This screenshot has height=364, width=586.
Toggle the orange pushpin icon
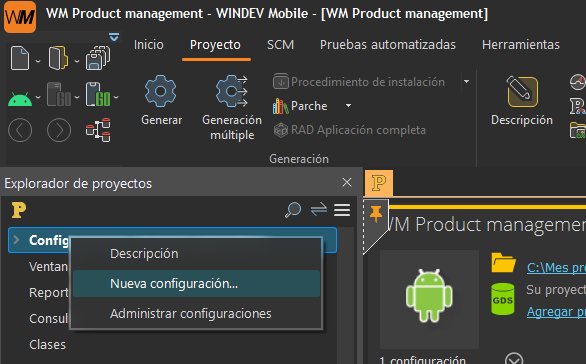pos(376,214)
